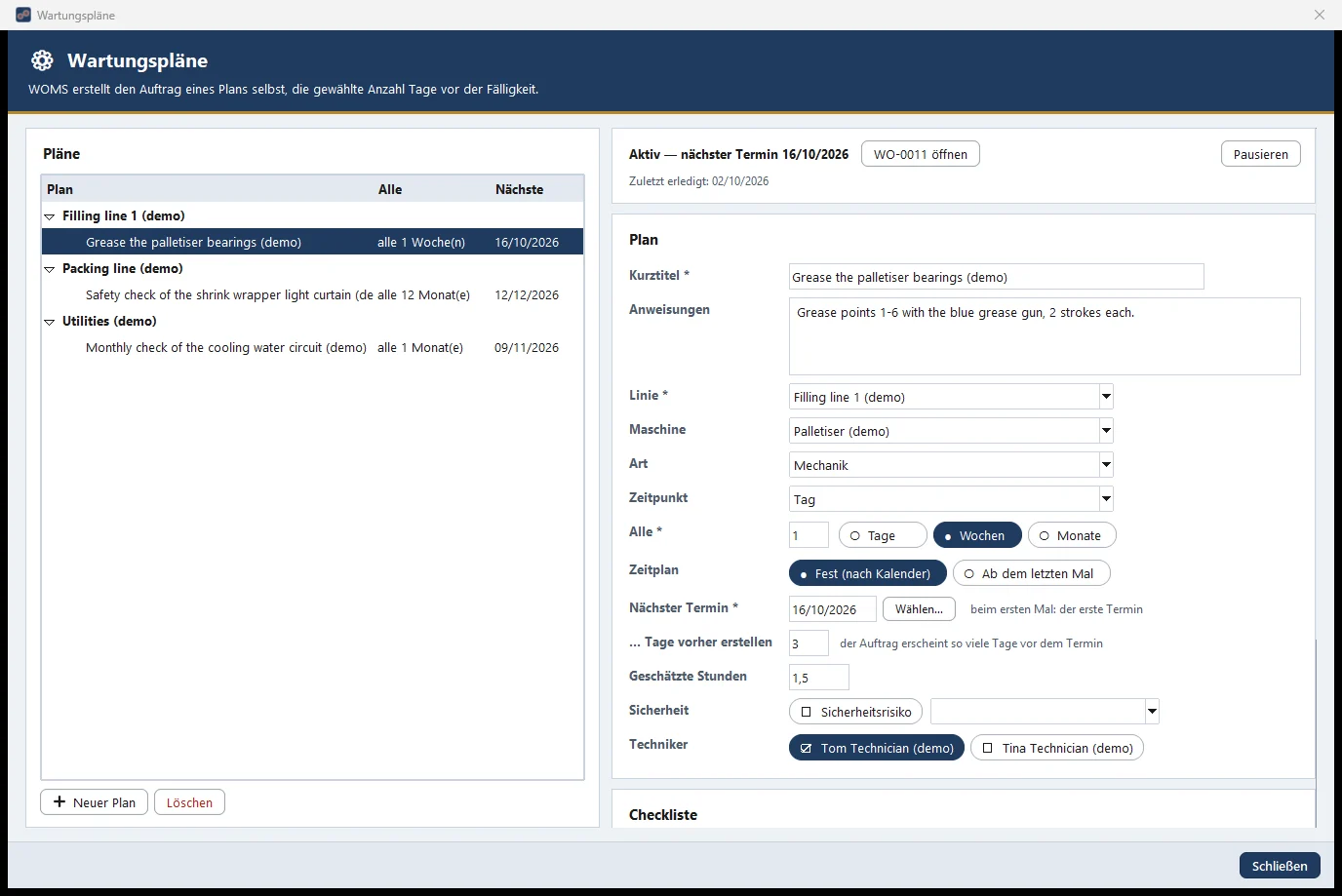Collapse the Packing line (demo) group
The image size is (1342, 896).
pyautogui.click(x=50, y=269)
